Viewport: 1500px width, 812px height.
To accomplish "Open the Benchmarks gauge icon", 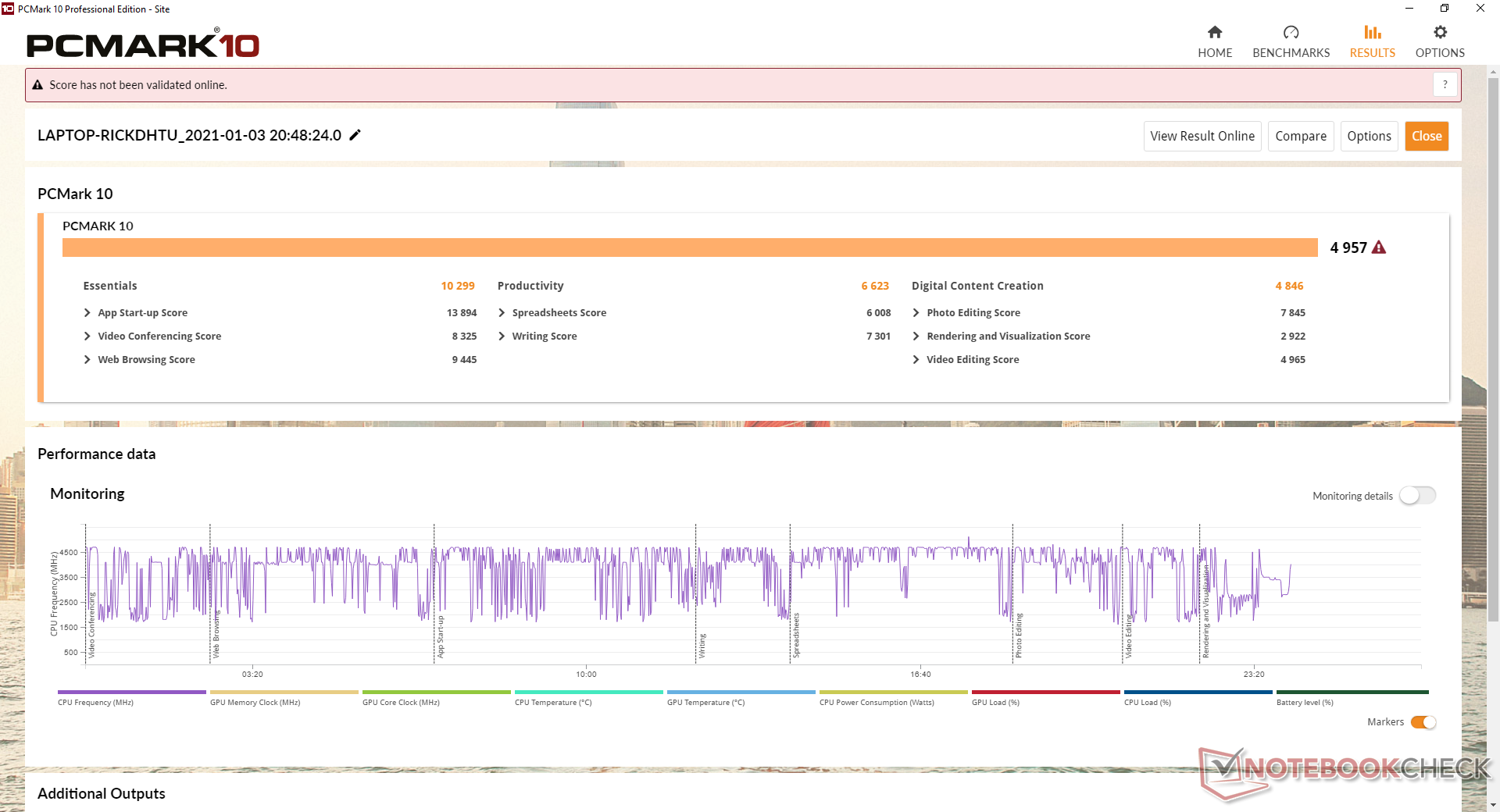I will tap(1291, 33).
